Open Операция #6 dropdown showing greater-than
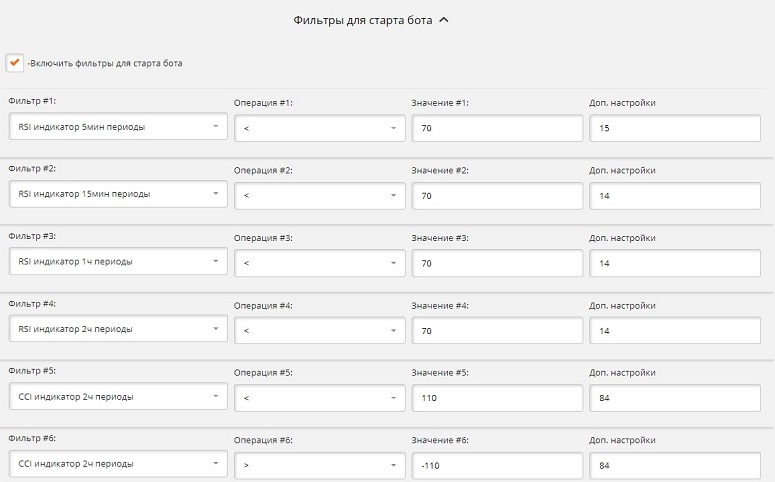Viewport: 775px width, 482px height. point(320,465)
